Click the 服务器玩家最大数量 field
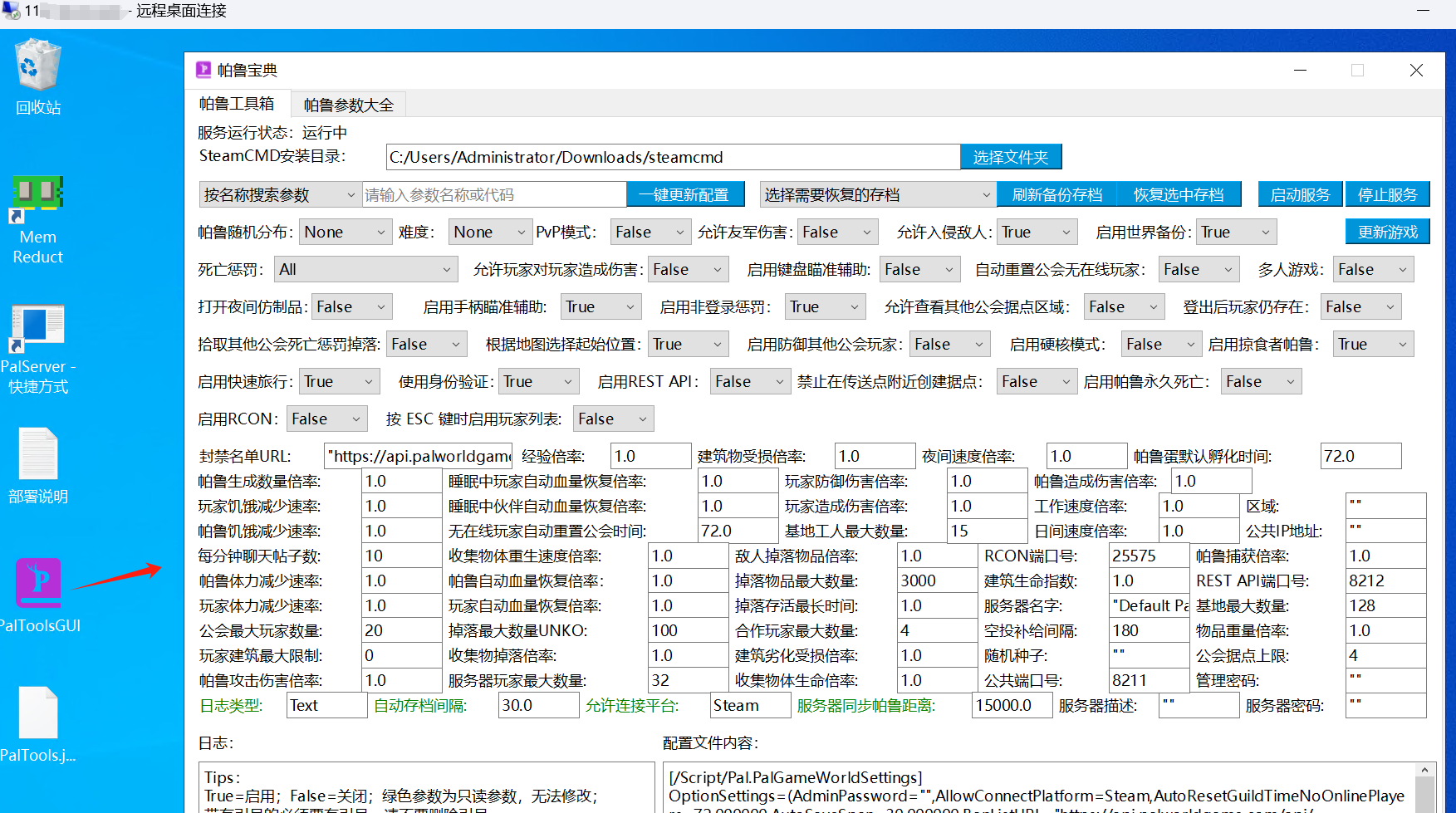This screenshot has height=813, width=1456. 688,680
